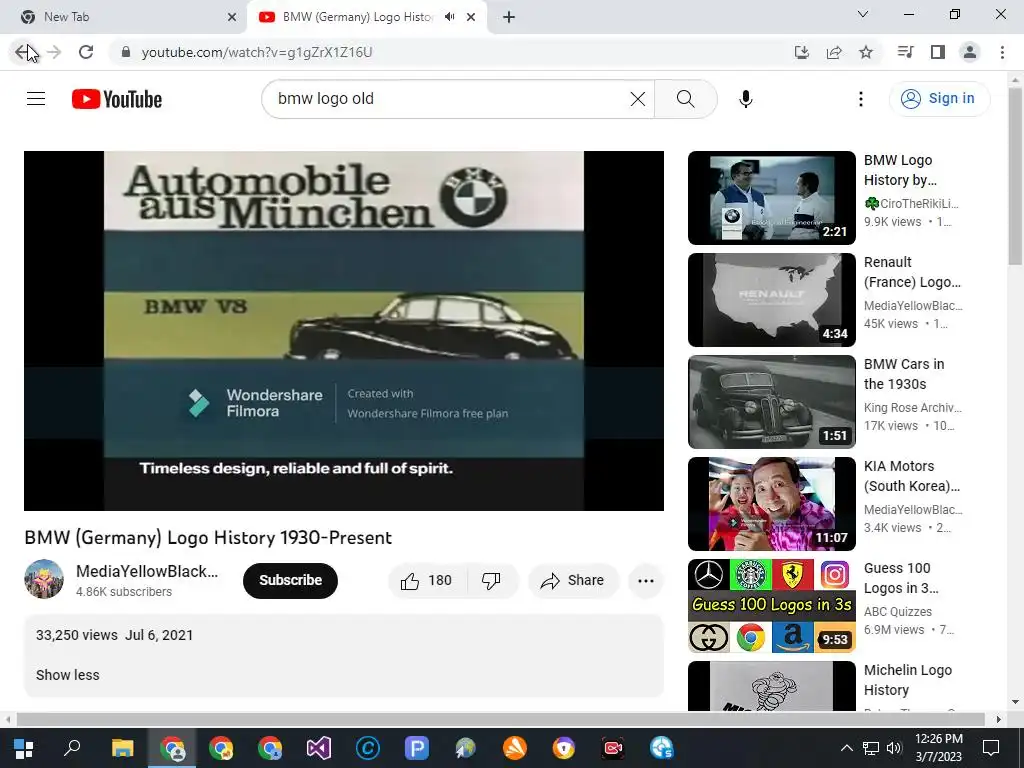Click the video player to pause
This screenshot has width=1024, height=768.
[344, 330]
